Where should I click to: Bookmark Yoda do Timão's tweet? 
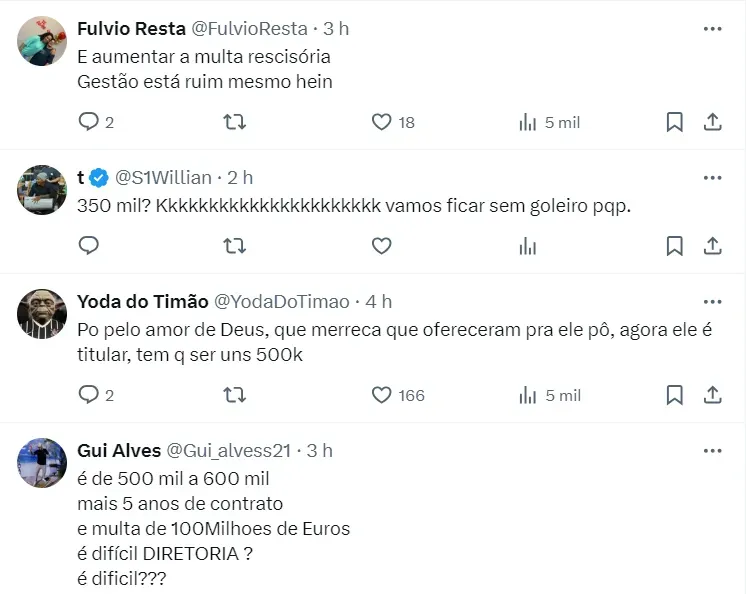pos(675,395)
